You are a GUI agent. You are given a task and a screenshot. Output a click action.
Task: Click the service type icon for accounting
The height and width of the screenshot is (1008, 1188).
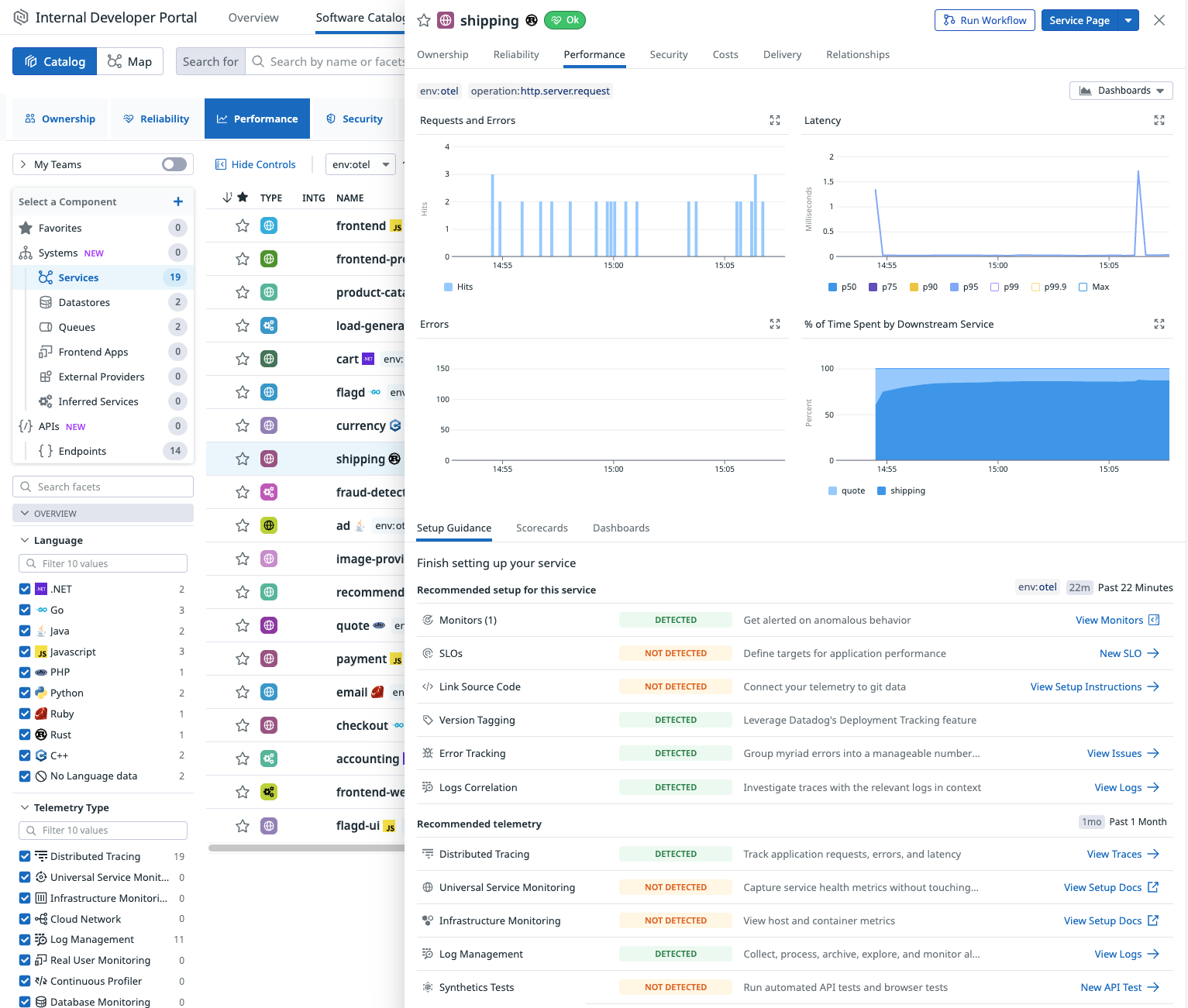269,759
